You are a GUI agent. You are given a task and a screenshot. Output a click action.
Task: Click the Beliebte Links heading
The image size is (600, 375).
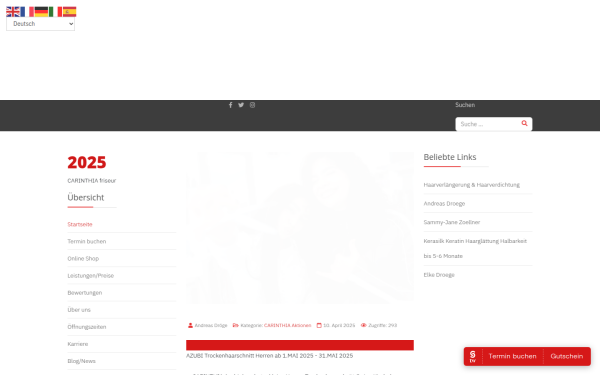[x=450, y=157]
